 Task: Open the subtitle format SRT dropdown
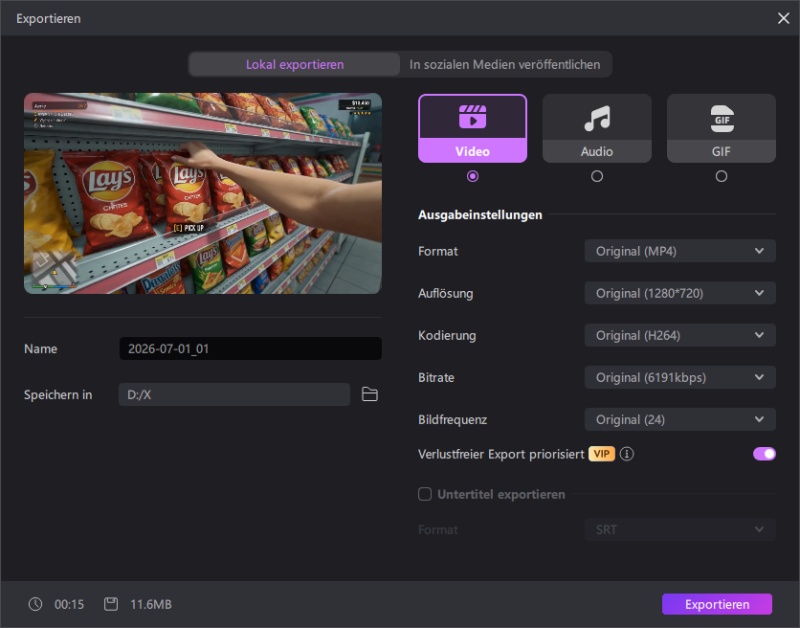tap(680, 530)
